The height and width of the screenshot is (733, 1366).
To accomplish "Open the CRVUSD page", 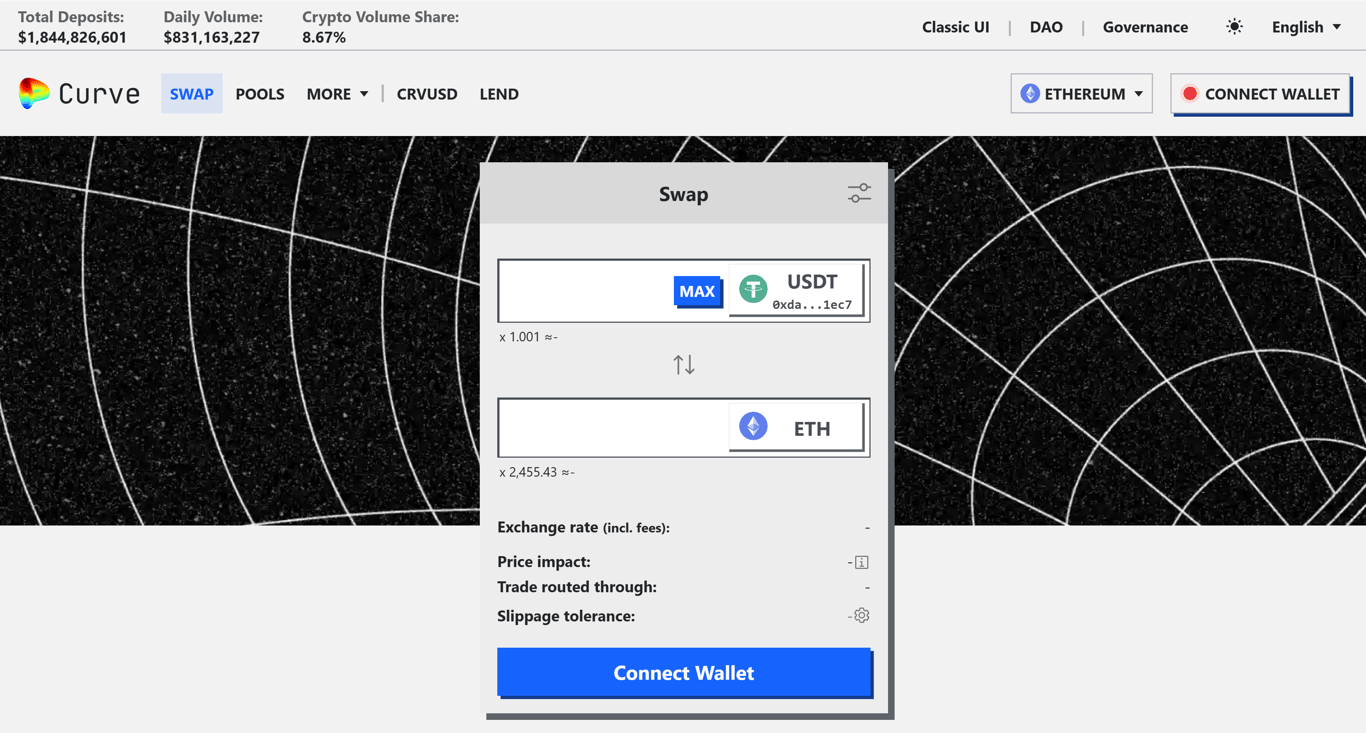I will tap(427, 94).
